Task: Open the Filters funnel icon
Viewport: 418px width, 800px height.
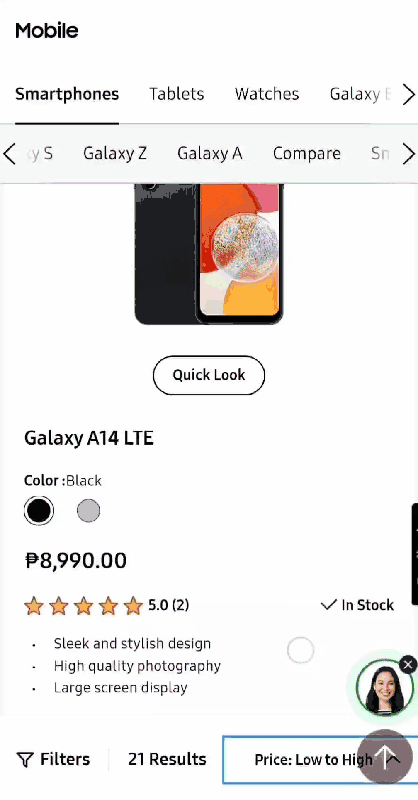Action: point(24,760)
